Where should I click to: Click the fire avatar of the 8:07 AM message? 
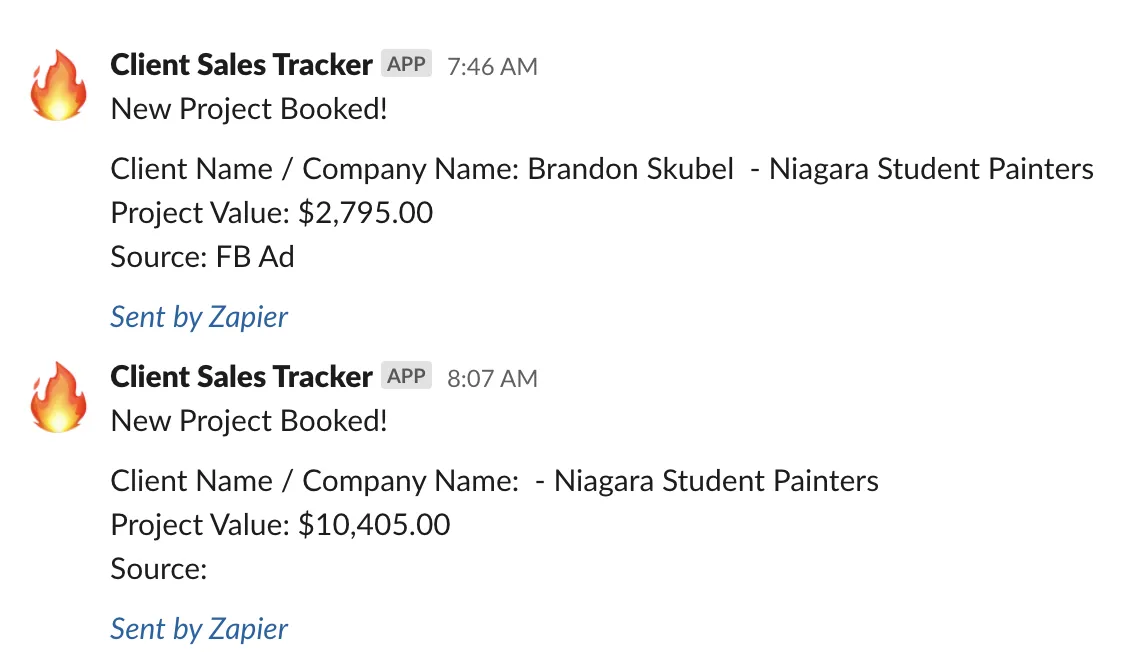(x=58, y=397)
